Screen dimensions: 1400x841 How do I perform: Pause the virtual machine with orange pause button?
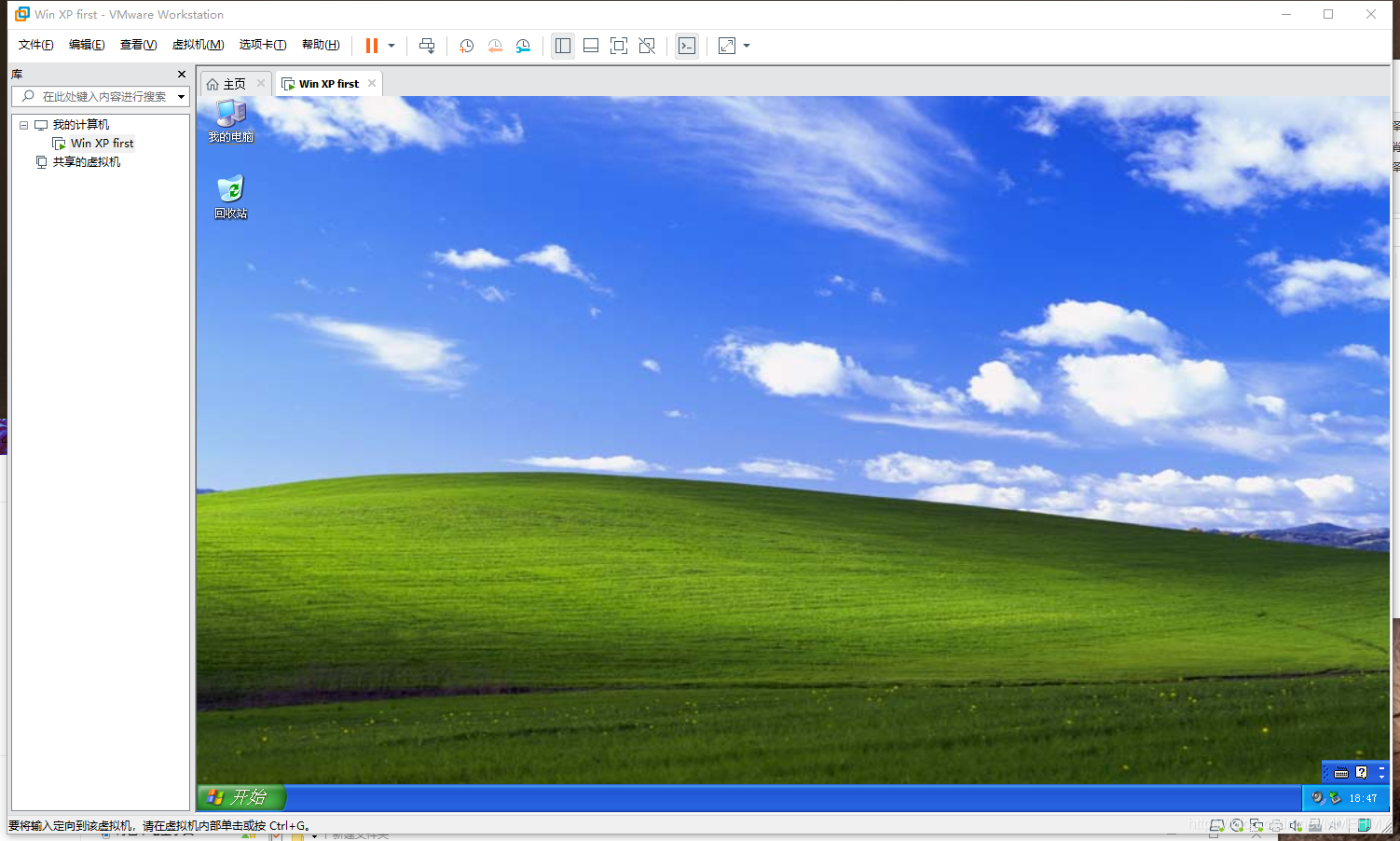click(x=372, y=46)
